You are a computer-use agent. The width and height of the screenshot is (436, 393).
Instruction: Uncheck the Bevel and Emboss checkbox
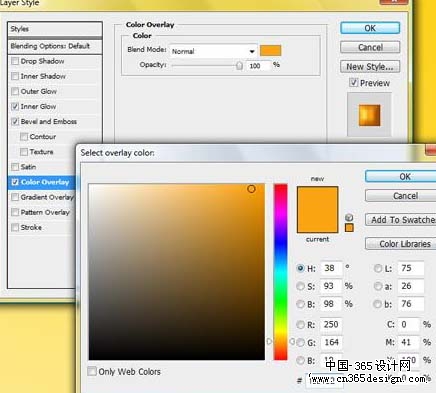(x=15, y=122)
